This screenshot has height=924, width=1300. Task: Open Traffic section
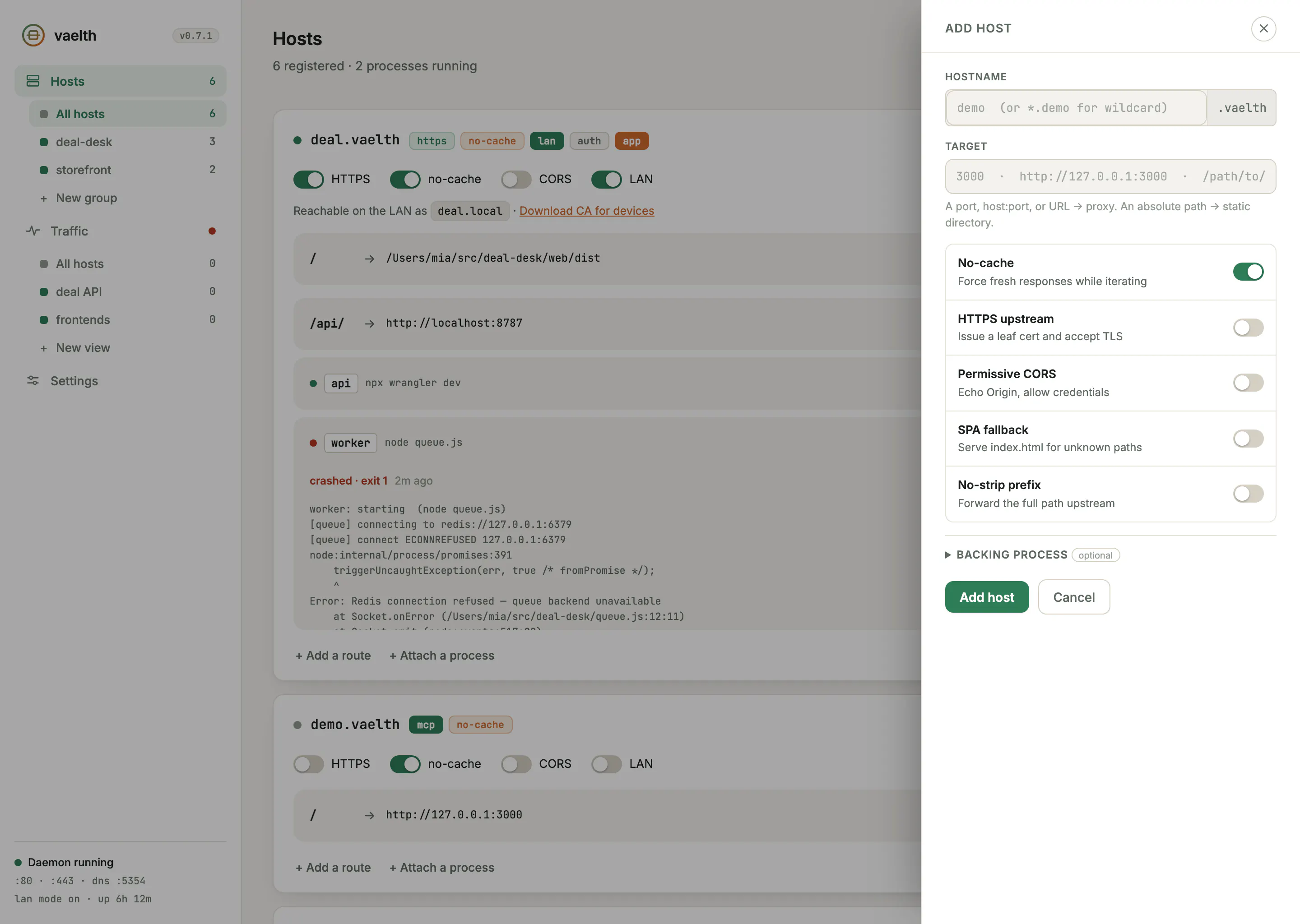(120, 231)
